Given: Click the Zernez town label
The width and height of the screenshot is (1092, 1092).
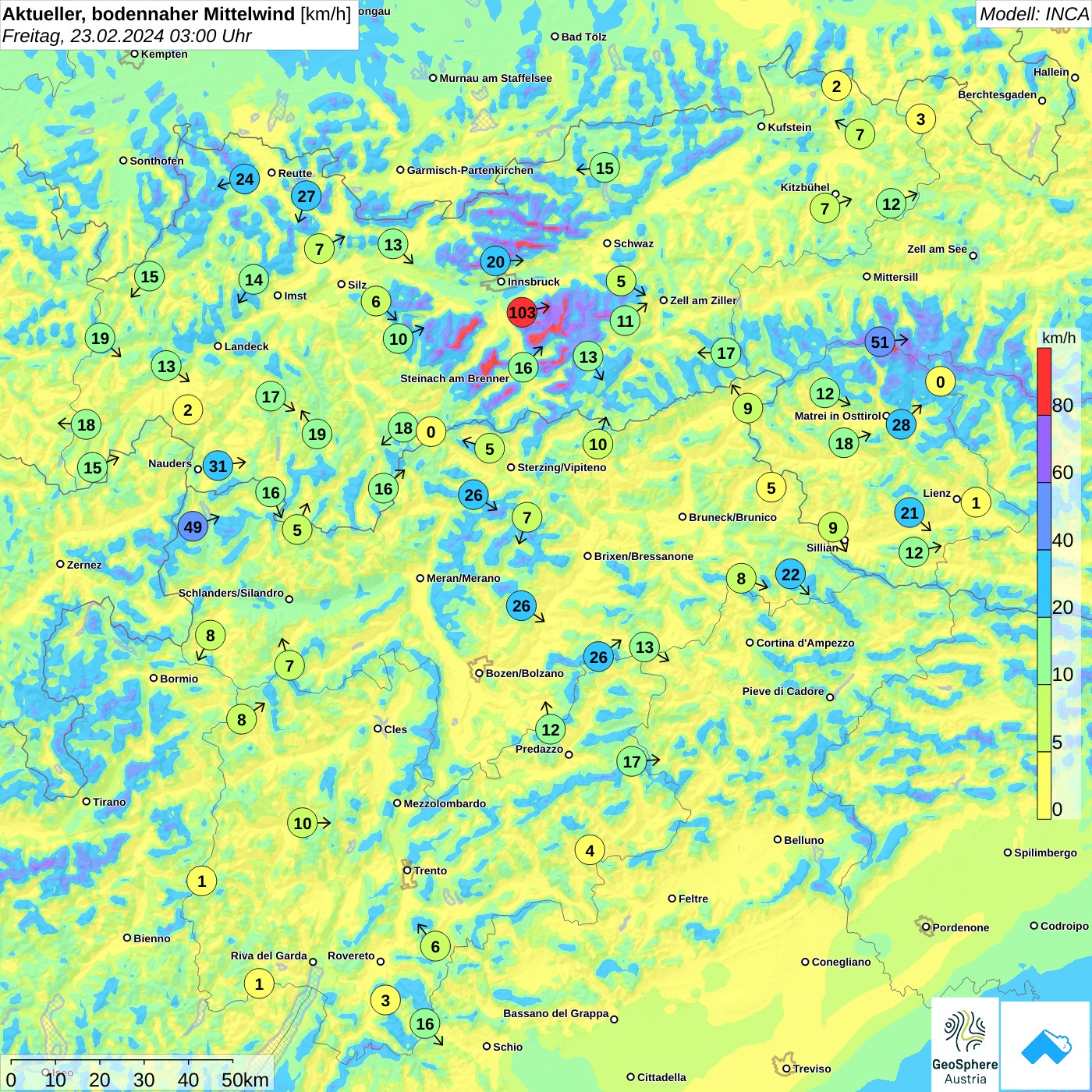Looking at the screenshot, I should tap(84, 565).
